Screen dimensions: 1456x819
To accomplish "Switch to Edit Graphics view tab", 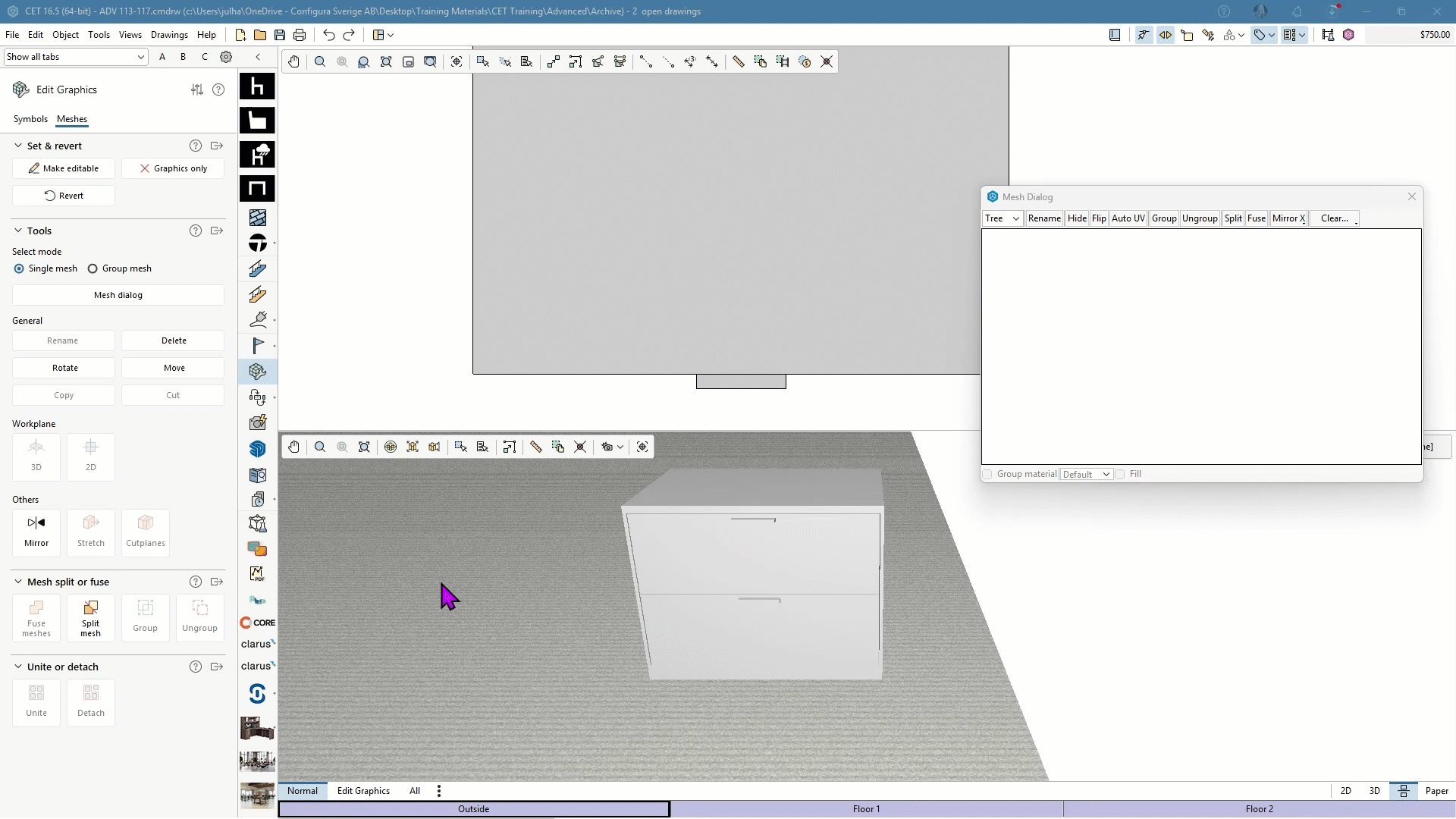I will [363, 791].
